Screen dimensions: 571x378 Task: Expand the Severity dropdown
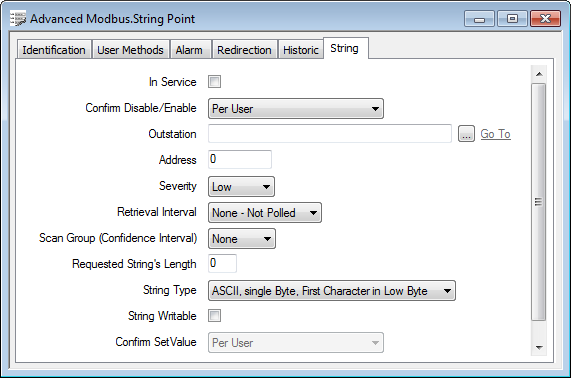(x=241, y=187)
